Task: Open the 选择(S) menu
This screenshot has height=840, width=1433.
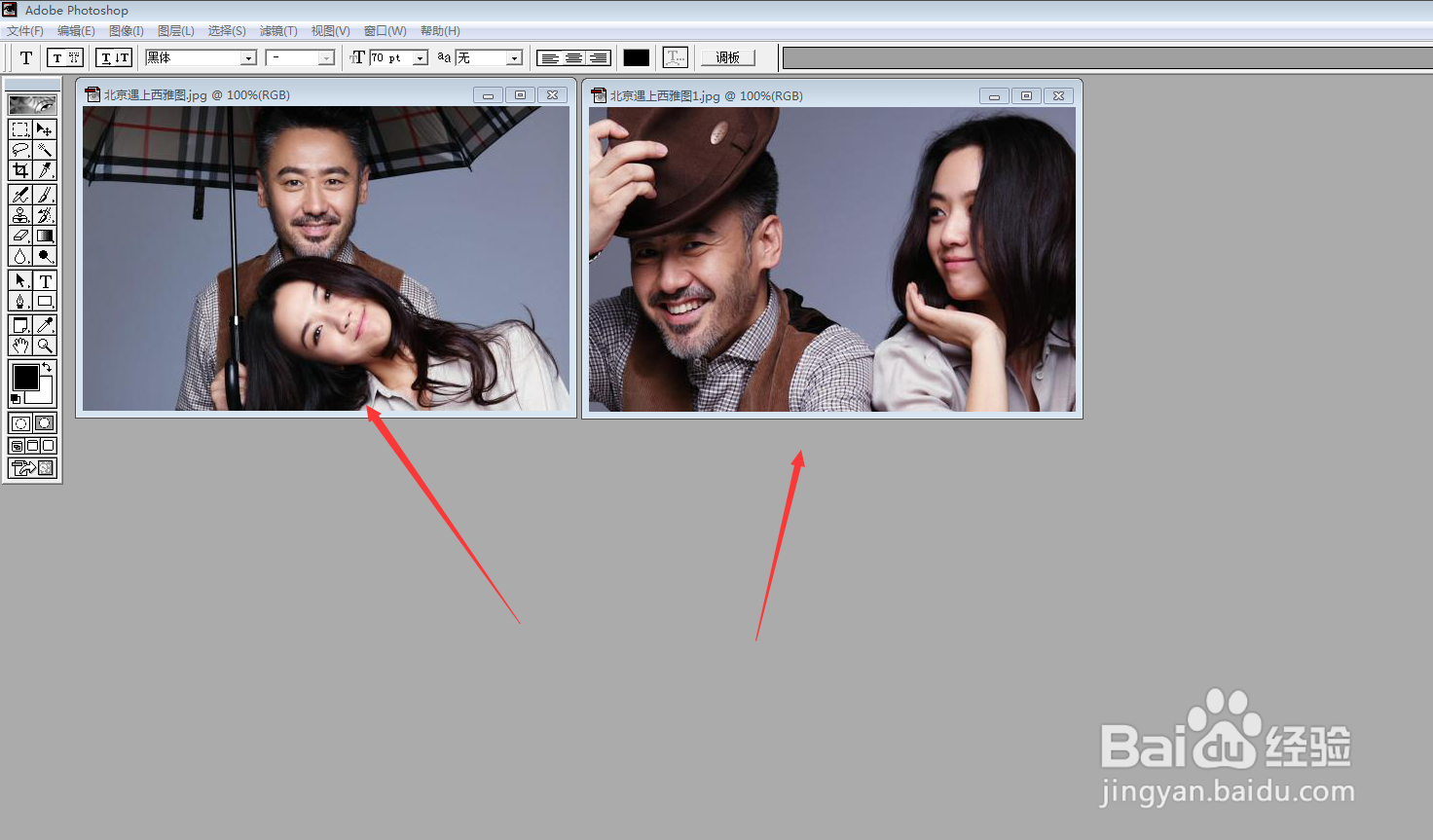Action: [227, 31]
